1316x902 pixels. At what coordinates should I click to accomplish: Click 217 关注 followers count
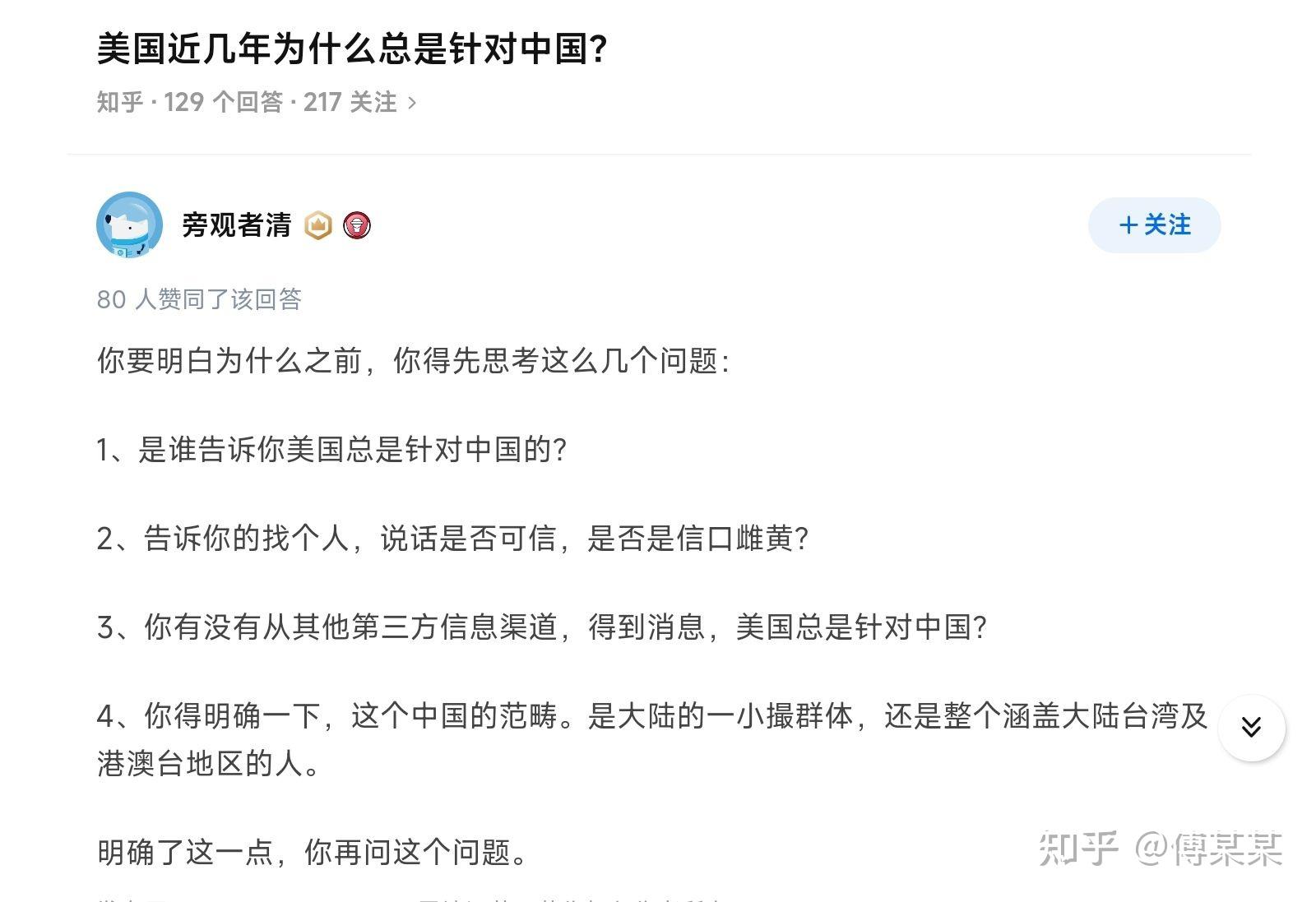pyautogui.click(x=350, y=102)
